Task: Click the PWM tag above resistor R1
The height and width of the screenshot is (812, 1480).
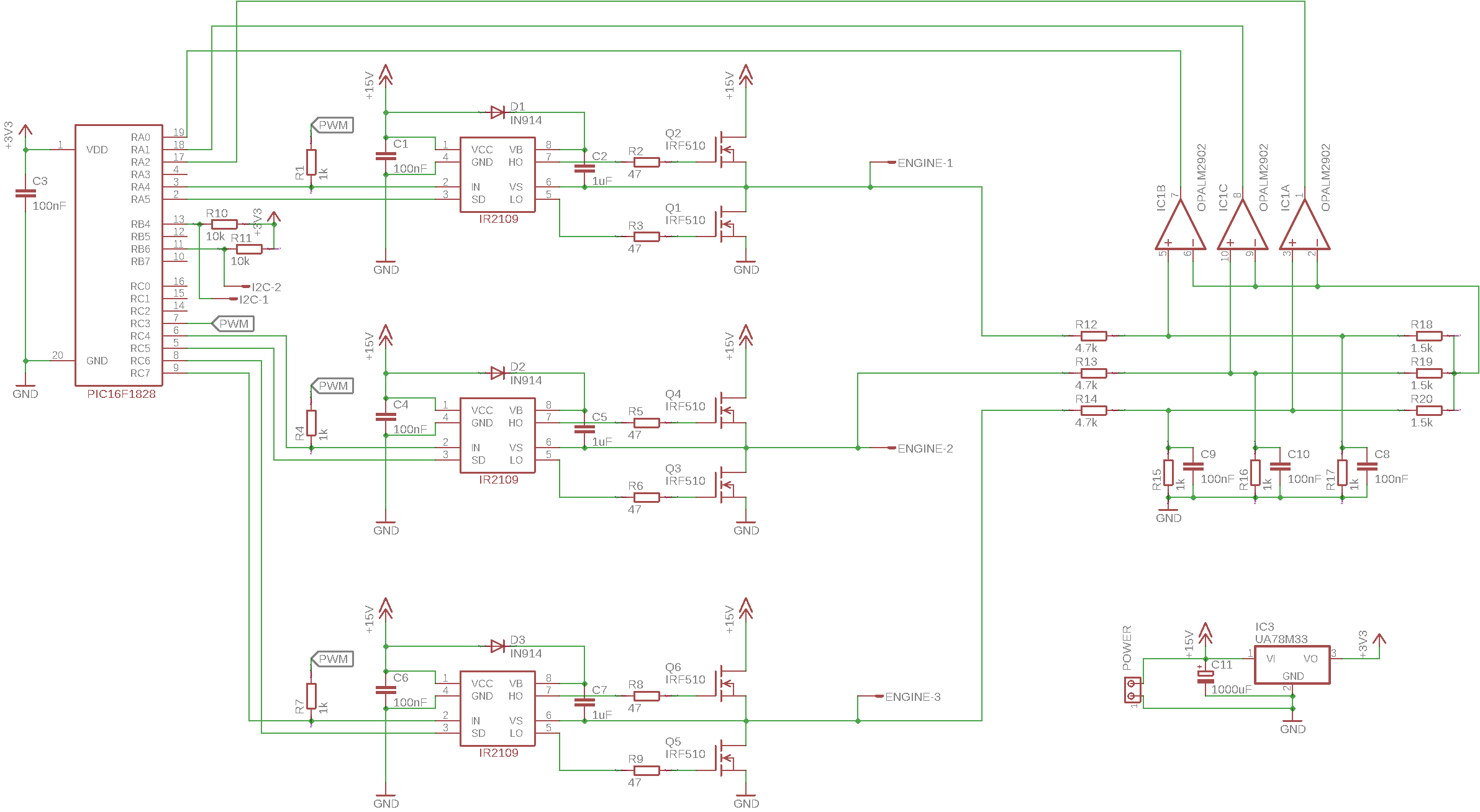Action: pos(332,125)
